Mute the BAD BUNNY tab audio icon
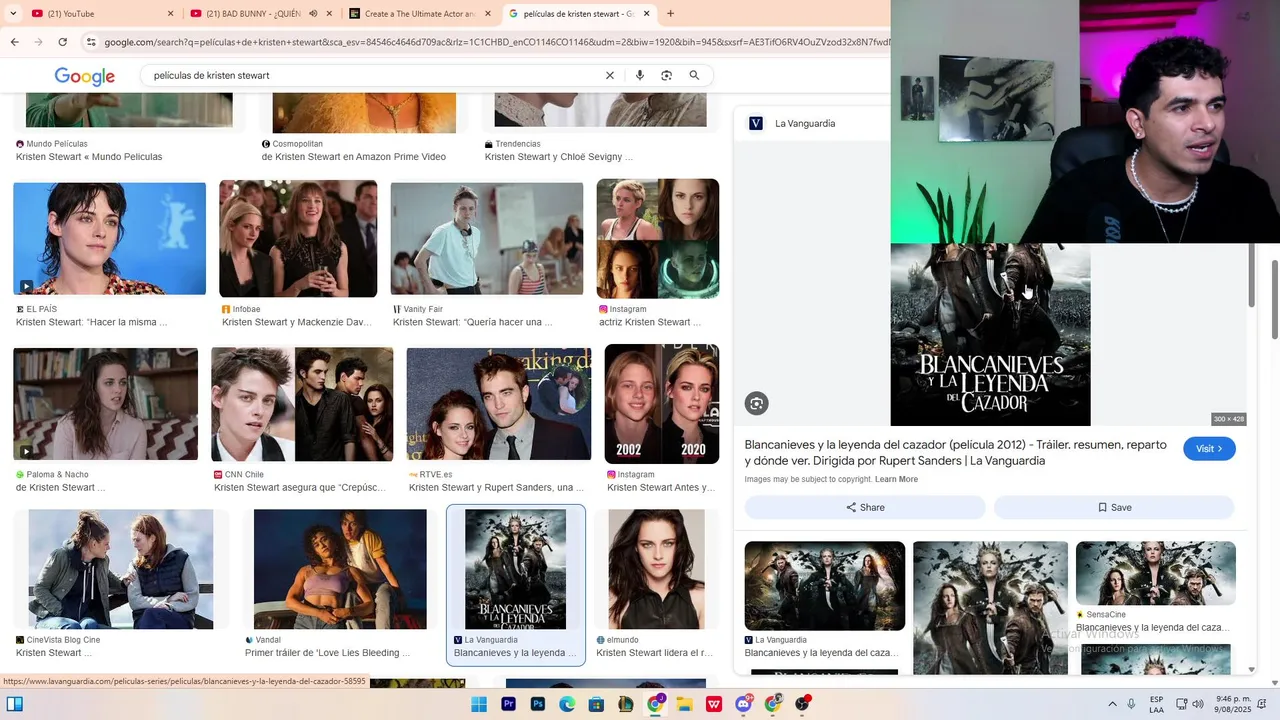This screenshot has width=1280, height=720. pos(313,13)
